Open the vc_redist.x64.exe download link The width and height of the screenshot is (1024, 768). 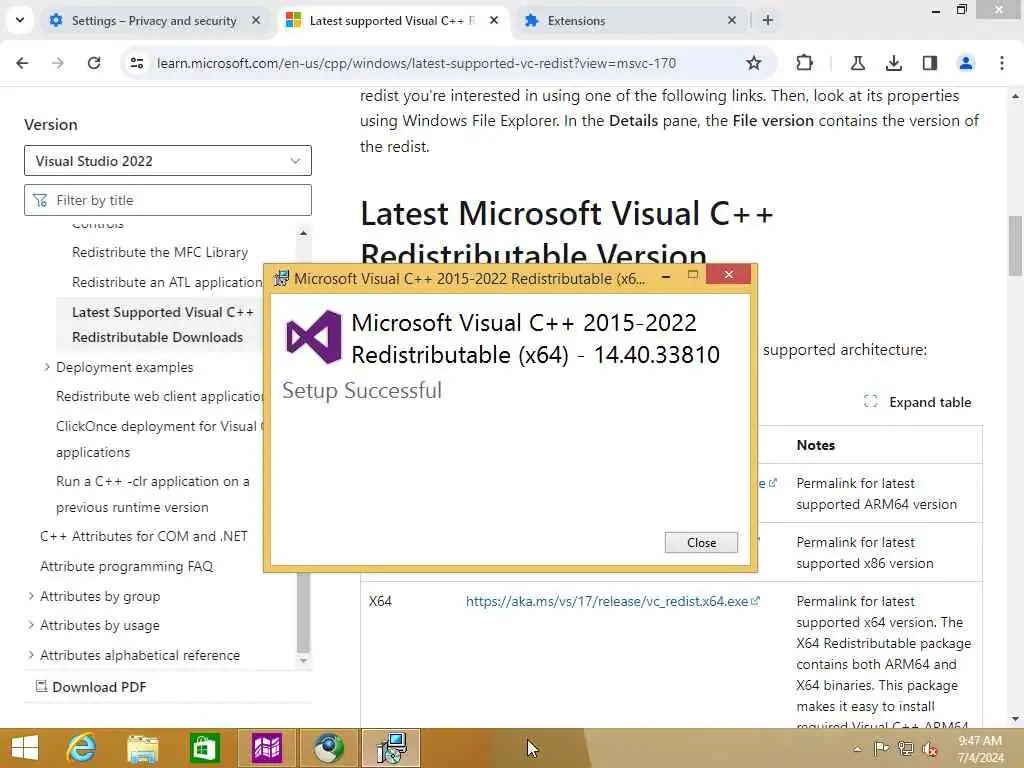(x=613, y=601)
